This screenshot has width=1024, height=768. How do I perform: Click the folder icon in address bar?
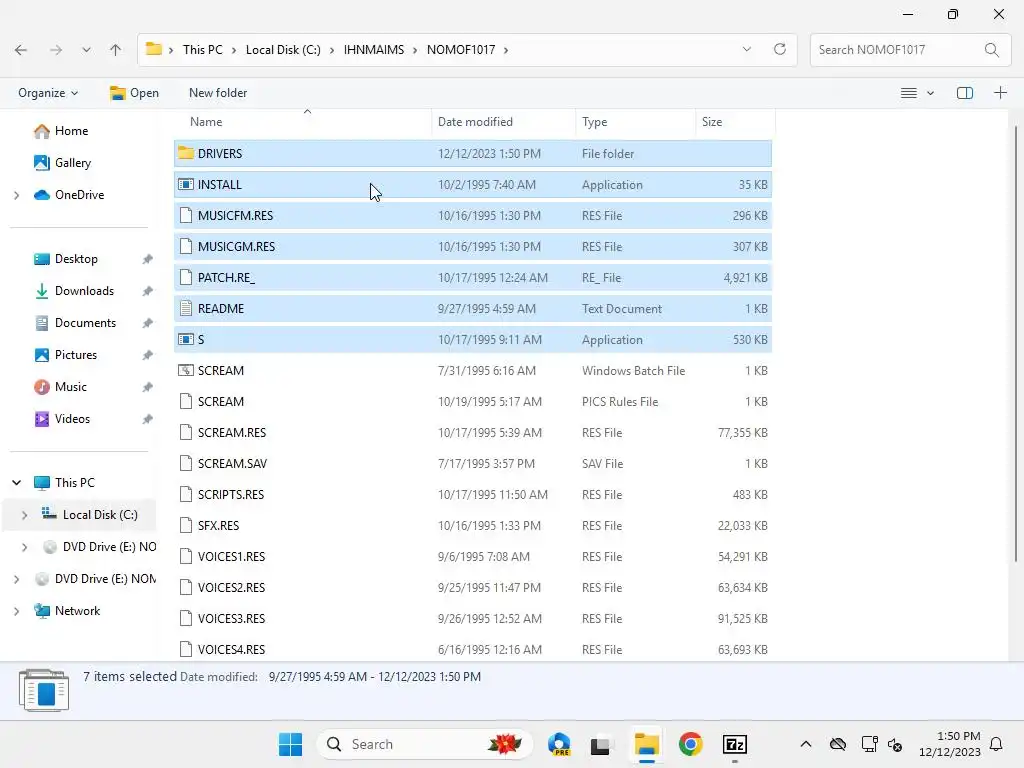(x=153, y=49)
